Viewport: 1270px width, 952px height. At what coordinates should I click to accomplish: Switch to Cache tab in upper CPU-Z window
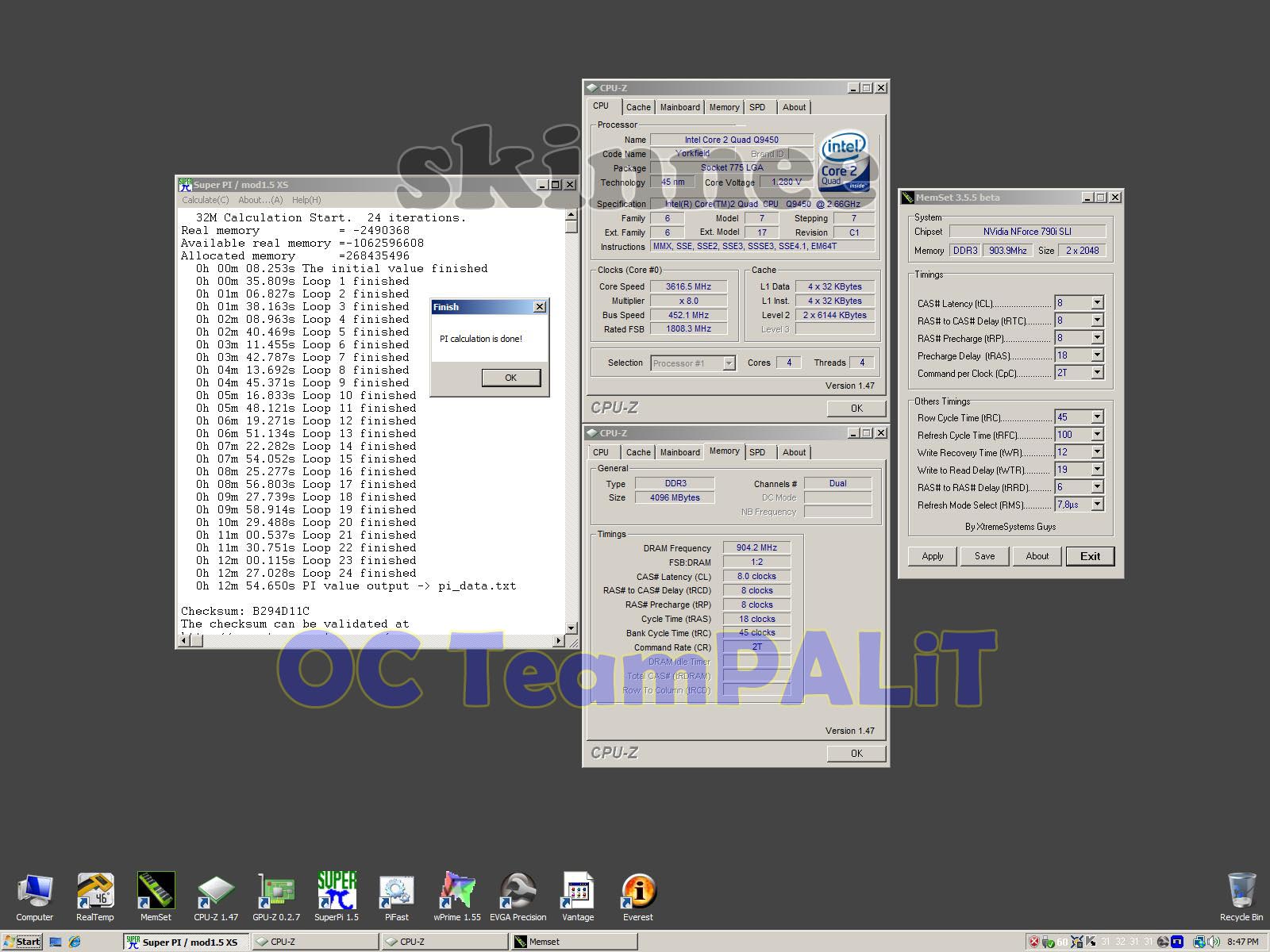click(638, 107)
